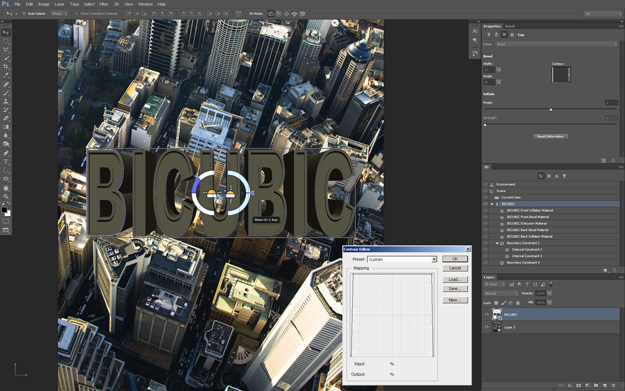Choose the Hand tool
The image size is (625, 391).
click(x=6, y=188)
